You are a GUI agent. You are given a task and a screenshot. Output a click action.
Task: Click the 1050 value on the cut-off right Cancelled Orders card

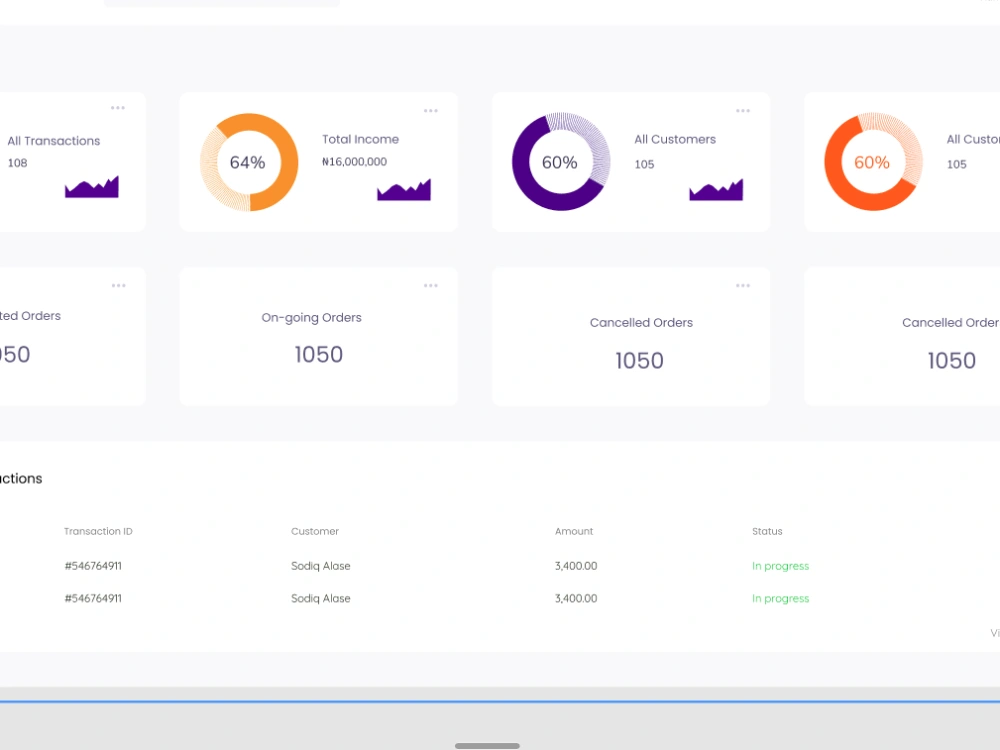[952, 361]
